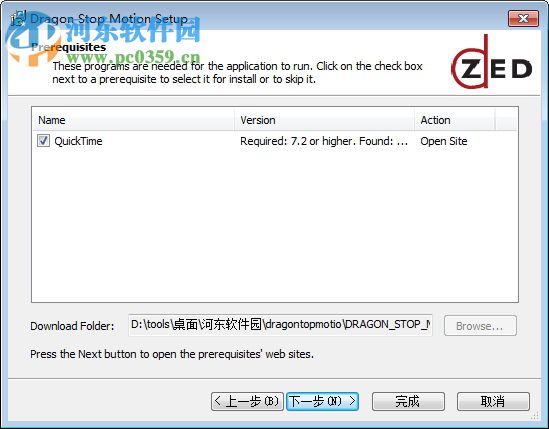Click the Browse... button
This screenshot has width=549, height=429.
(x=480, y=326)
